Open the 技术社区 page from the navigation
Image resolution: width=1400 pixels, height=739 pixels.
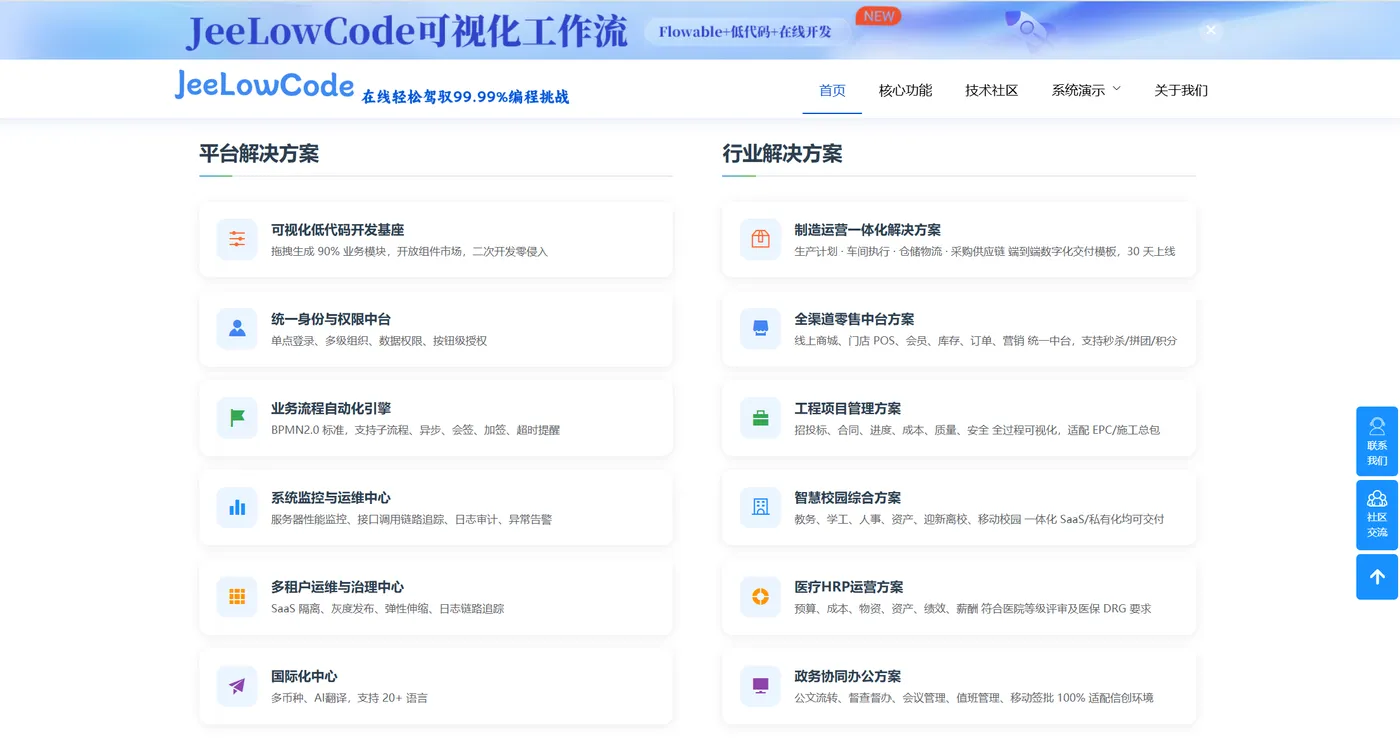[991, 89]
